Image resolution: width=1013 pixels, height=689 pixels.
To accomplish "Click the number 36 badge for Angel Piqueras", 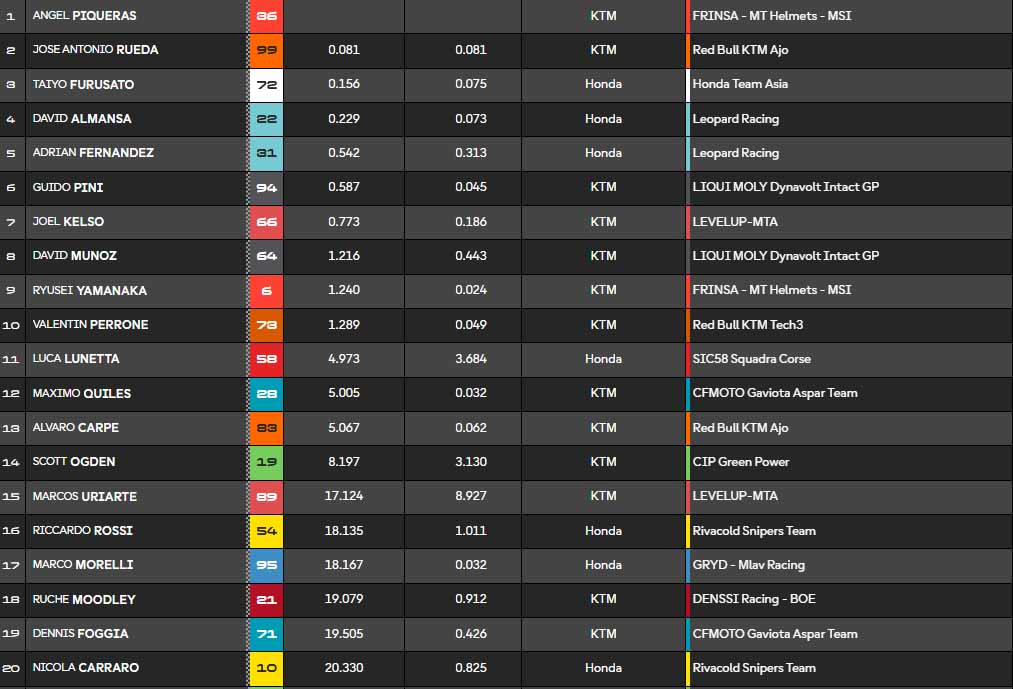I will 267,16.
